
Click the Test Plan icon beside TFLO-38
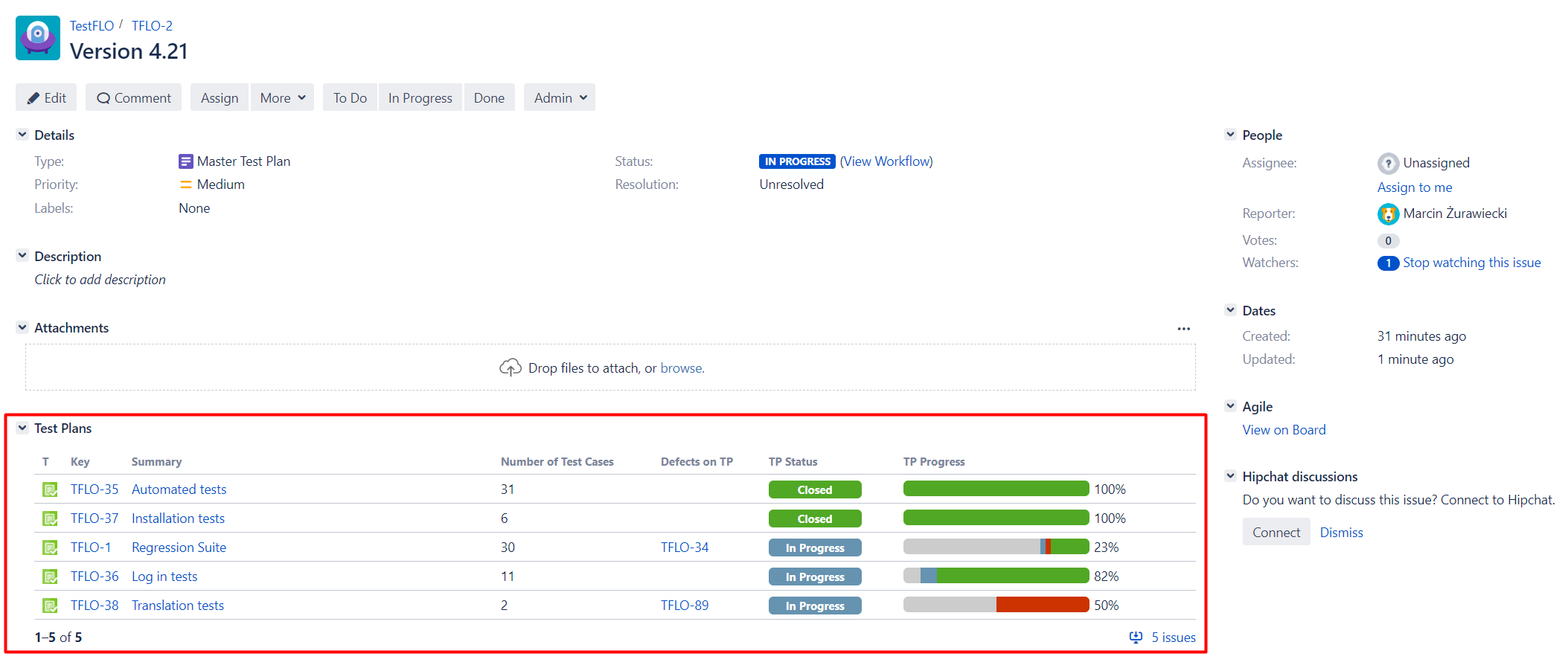tap(49, 605)
